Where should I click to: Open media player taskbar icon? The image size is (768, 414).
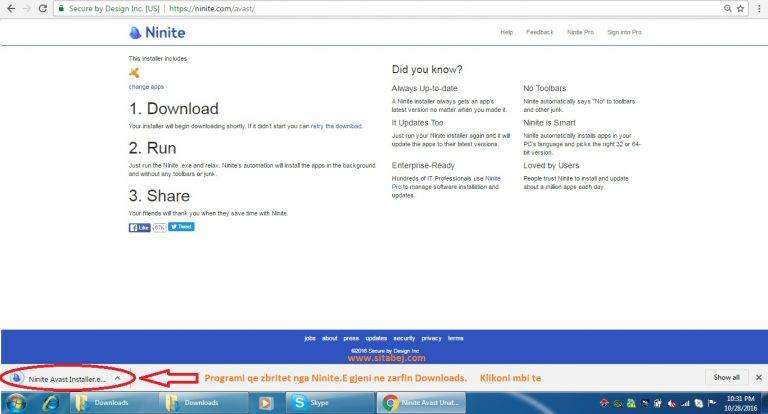pos(265,403)
